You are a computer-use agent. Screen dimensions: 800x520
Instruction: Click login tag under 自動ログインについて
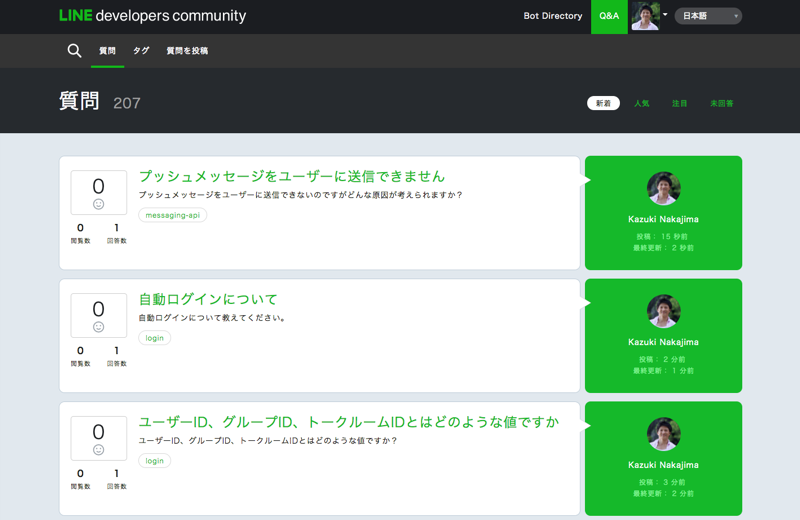coord(155,338)
